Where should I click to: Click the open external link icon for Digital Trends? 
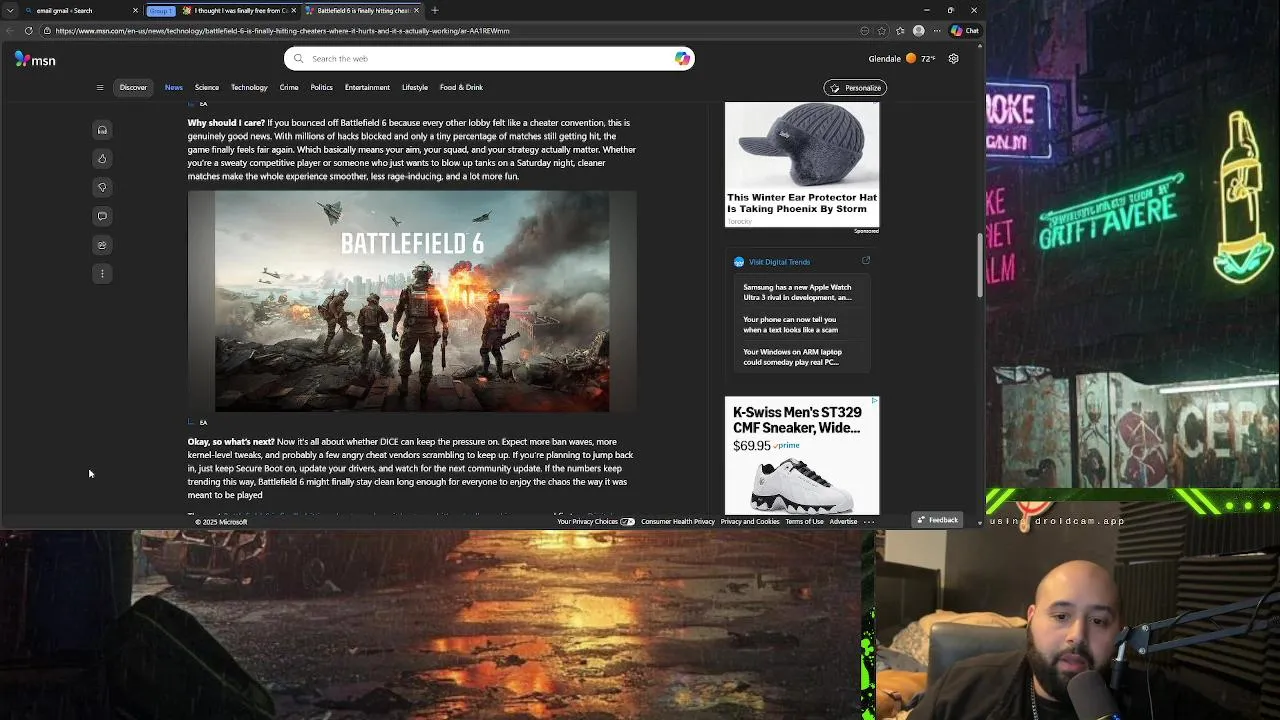pyautogui.click(x=866, y=261)
